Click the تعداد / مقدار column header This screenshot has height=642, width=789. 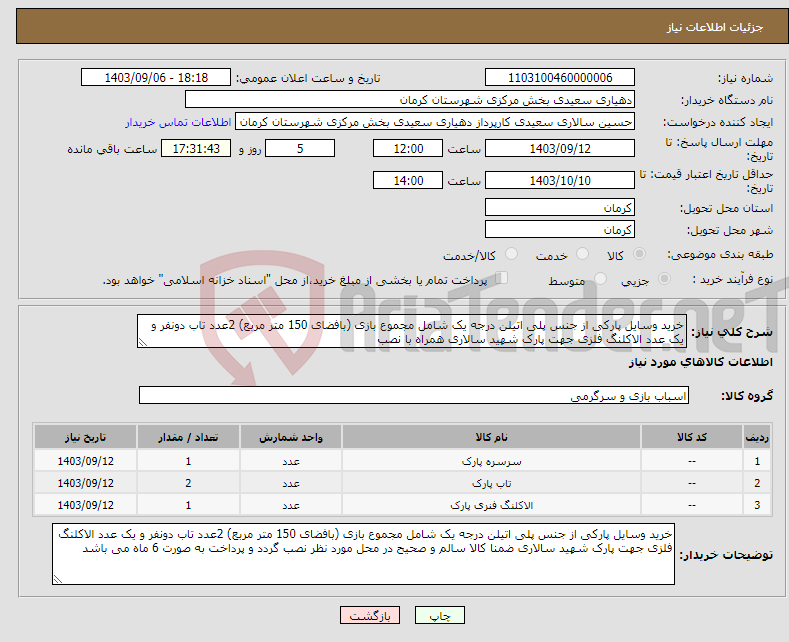click(188, 437)
